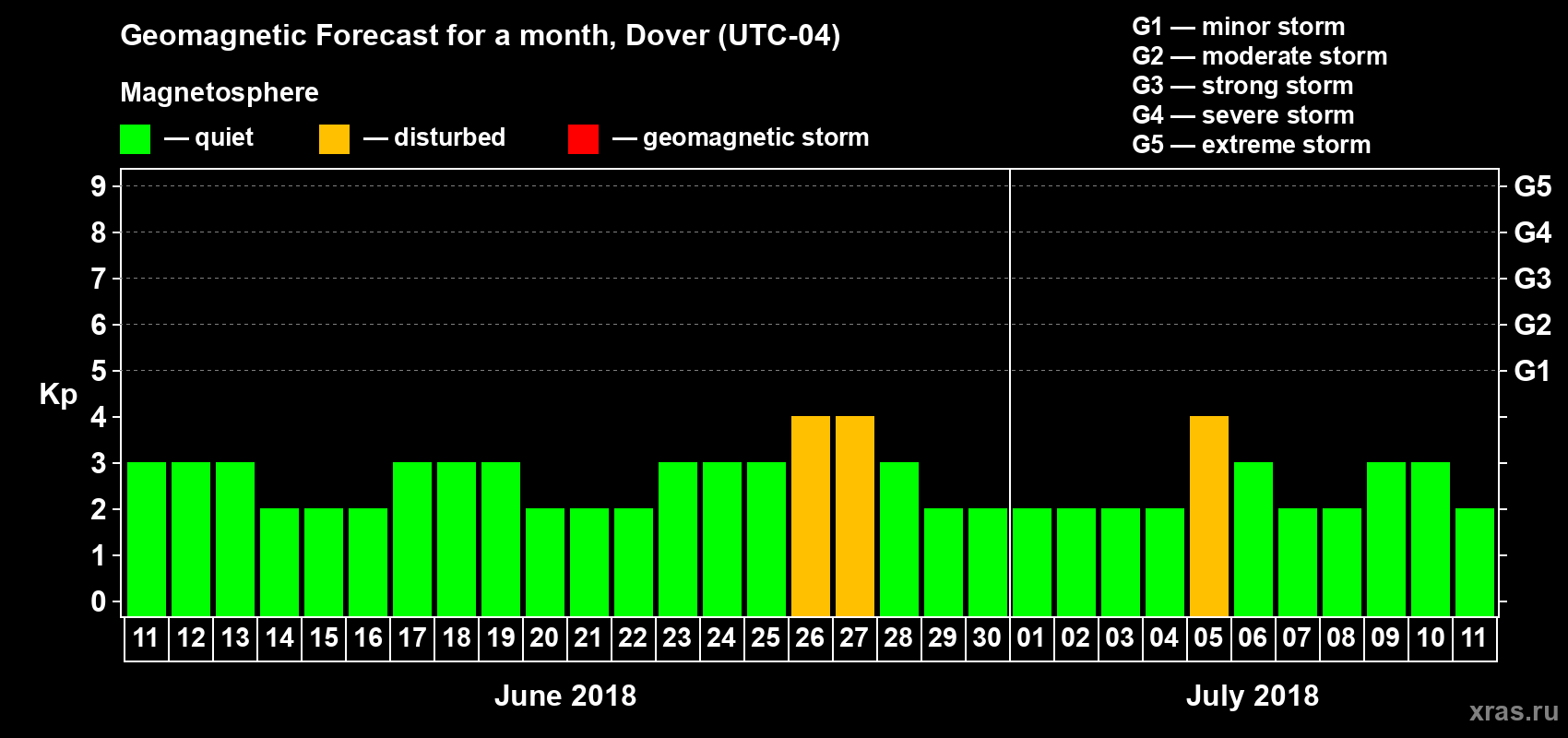Image resolution: width=1568 pixels, height=738 pixels.
Task: Click the 'G5' label on right axis
Action: 1533,186
